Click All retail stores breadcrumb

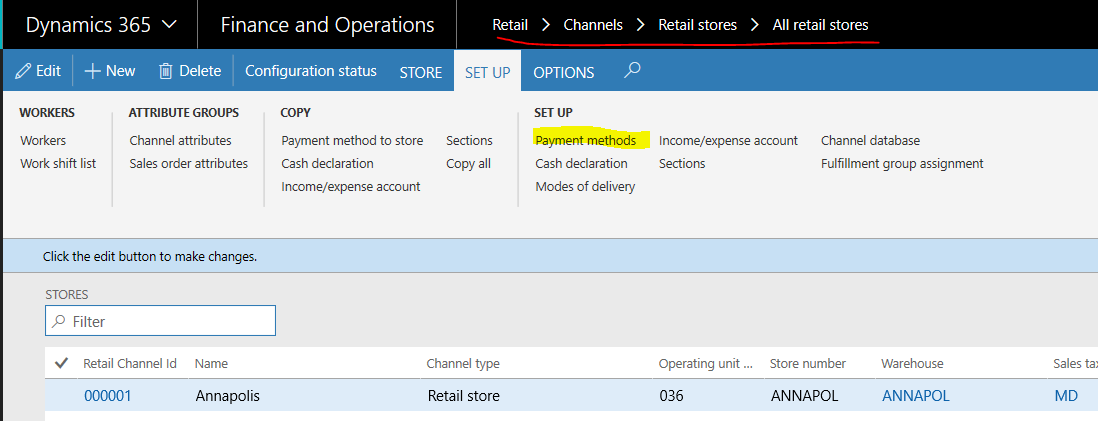[x=821, y=25]
